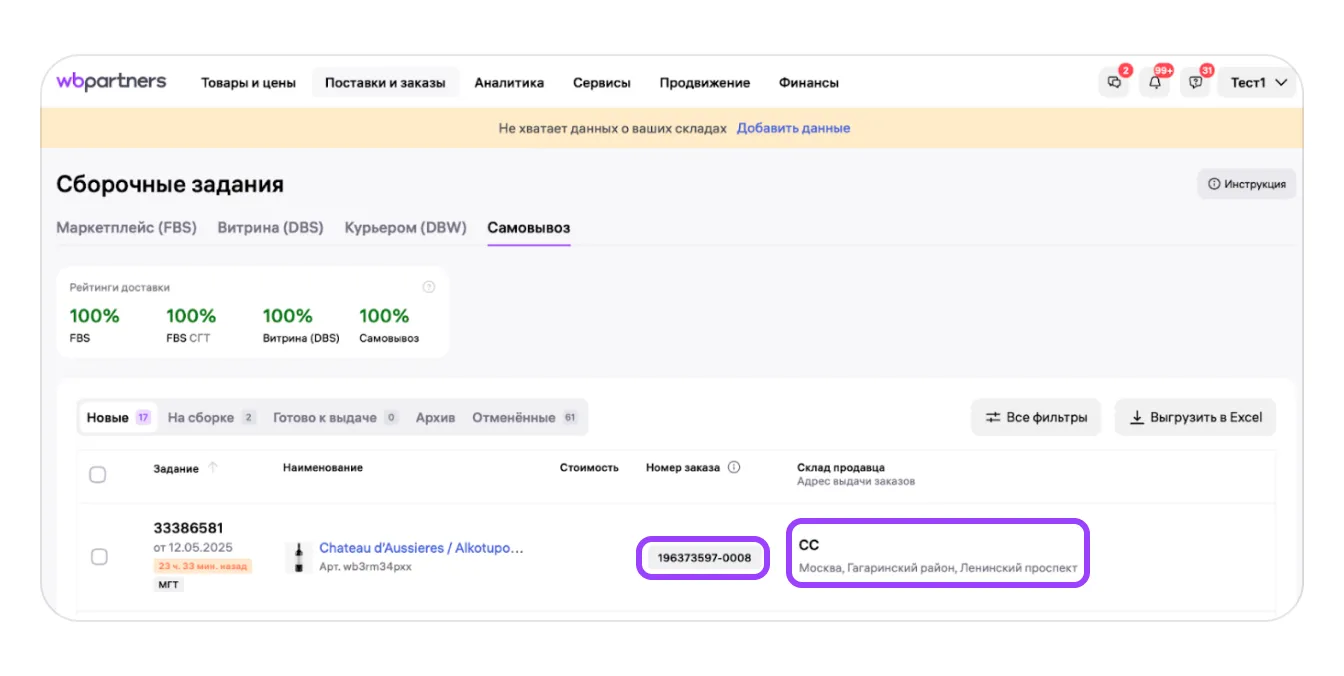Viewport: 1344px width, 676px height.
Task: Open the notifications bell icon
Action: coord(1155,83)
